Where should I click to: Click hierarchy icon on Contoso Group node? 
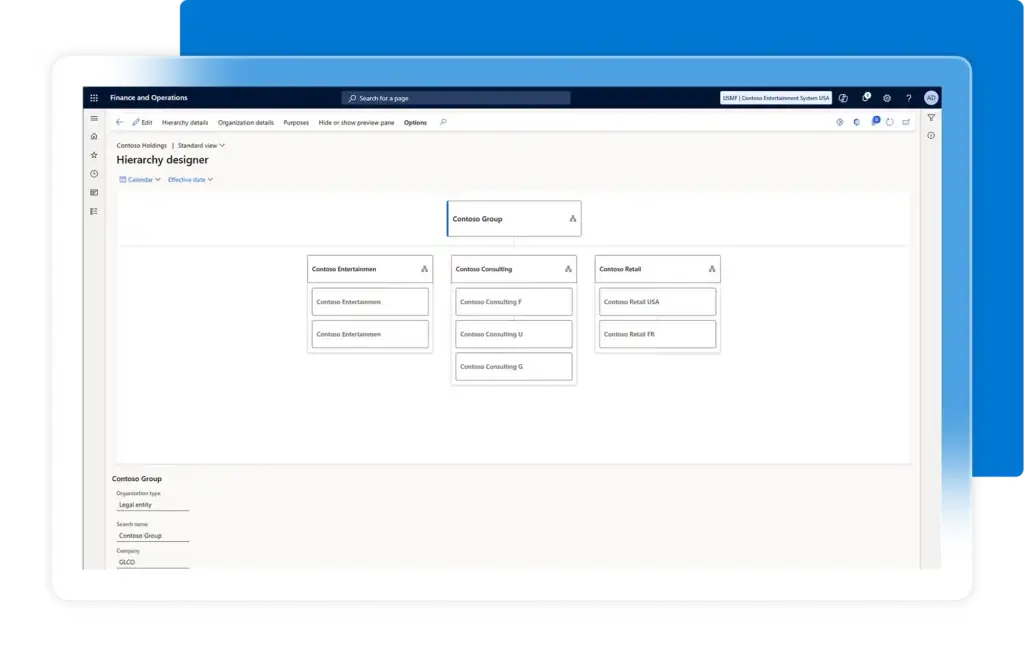(573, 219)
